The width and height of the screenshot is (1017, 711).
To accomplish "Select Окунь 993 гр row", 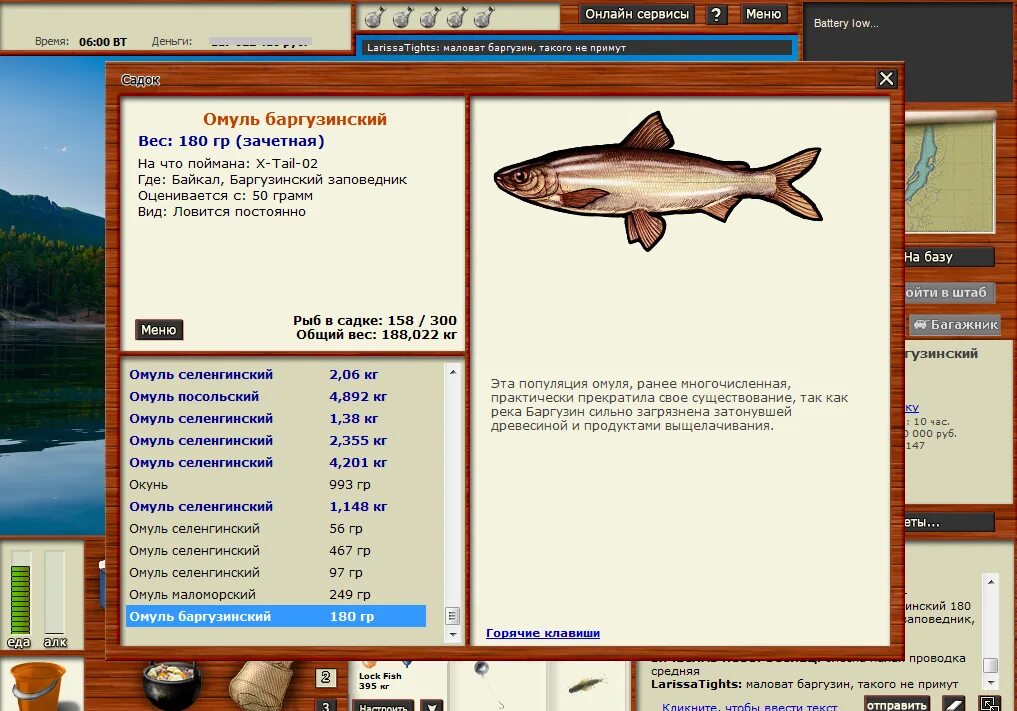I will 276,485.
